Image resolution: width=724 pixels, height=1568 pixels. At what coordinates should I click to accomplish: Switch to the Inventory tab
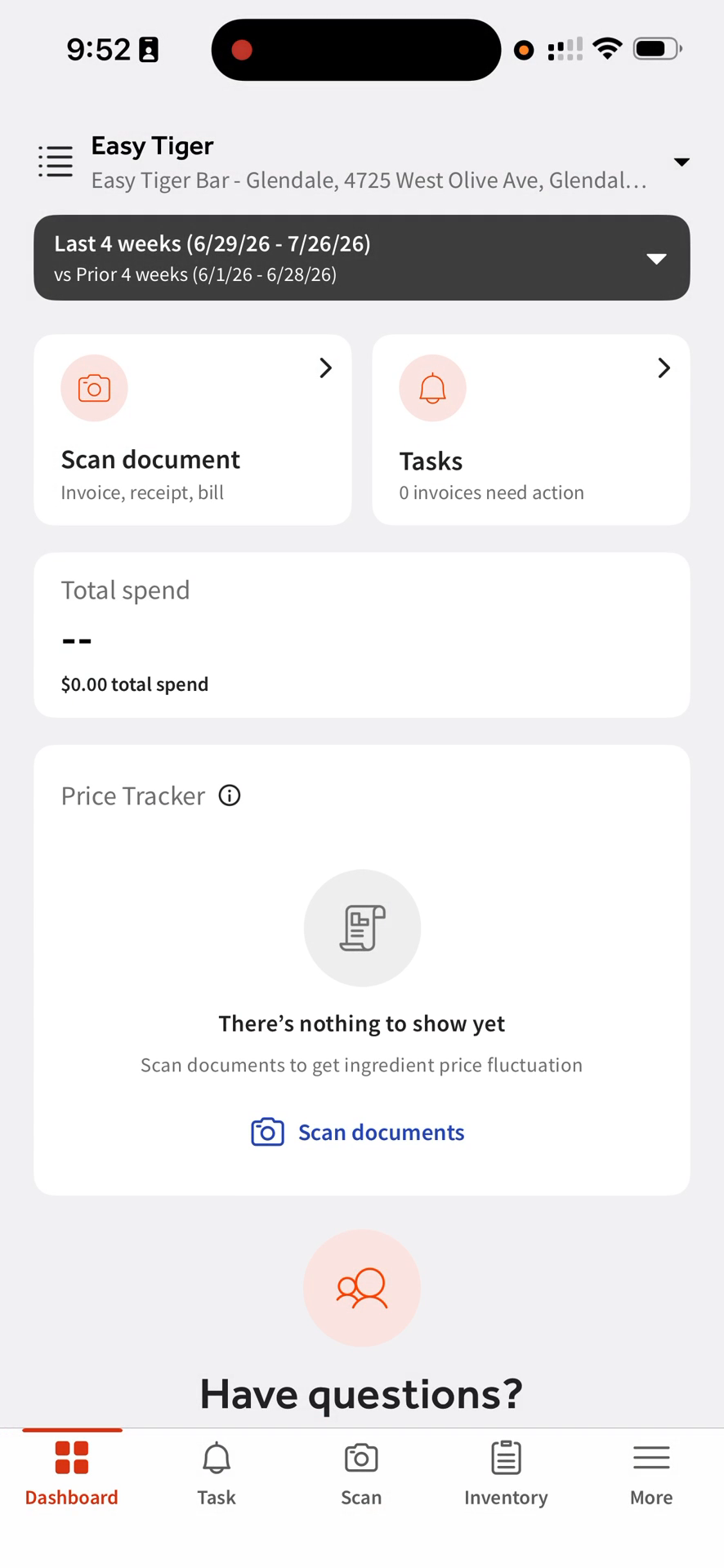coord(506,1474)
